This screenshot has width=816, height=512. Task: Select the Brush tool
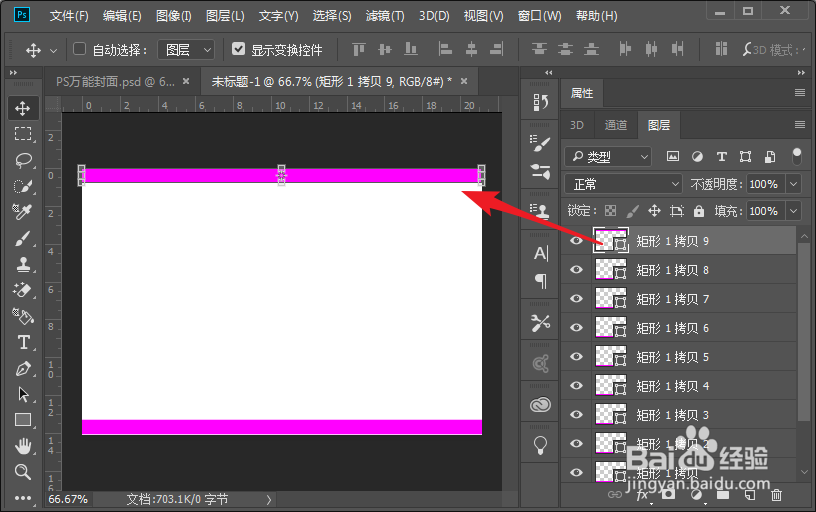22,238
